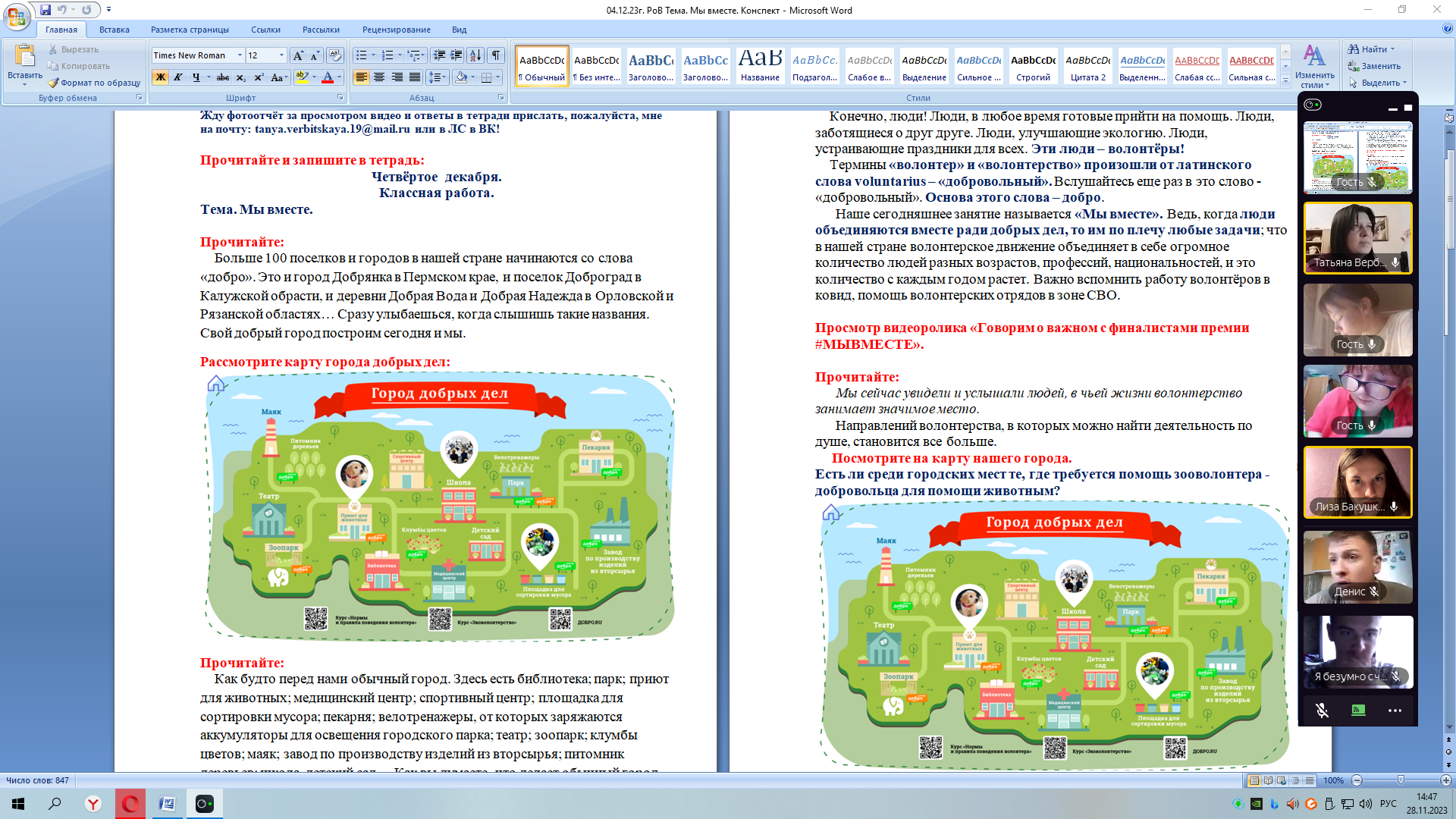Toggle show paragraph marks (¶)
This screenshot has height=819, width=1456.
coord(496,55)
